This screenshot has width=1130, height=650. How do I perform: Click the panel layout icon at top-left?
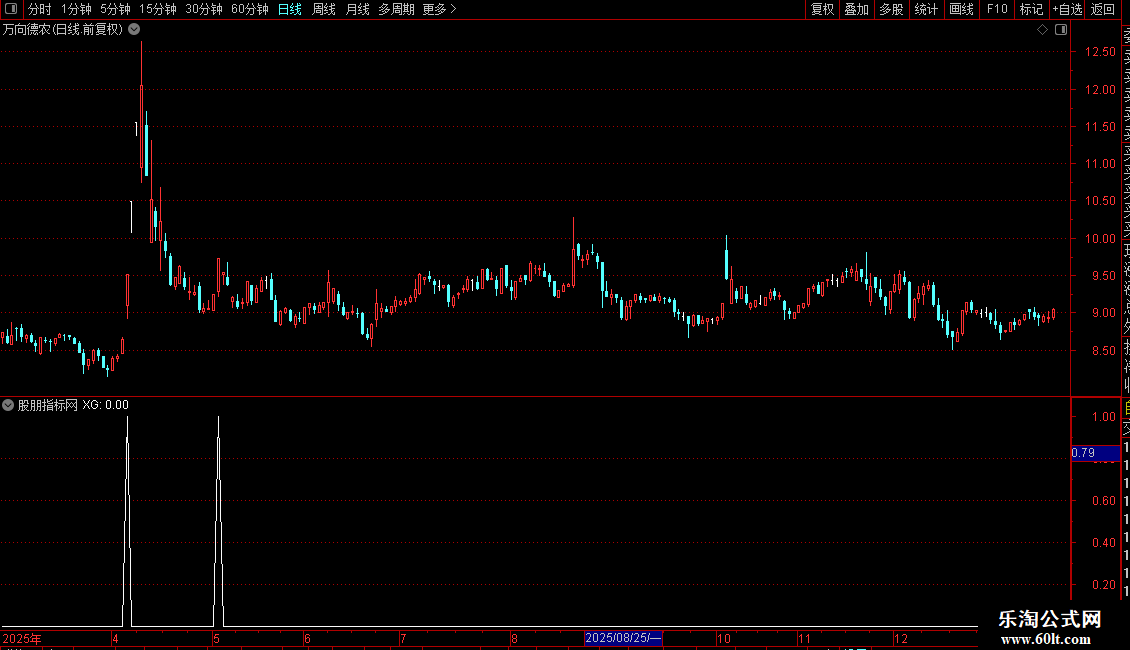click(11, 9)
